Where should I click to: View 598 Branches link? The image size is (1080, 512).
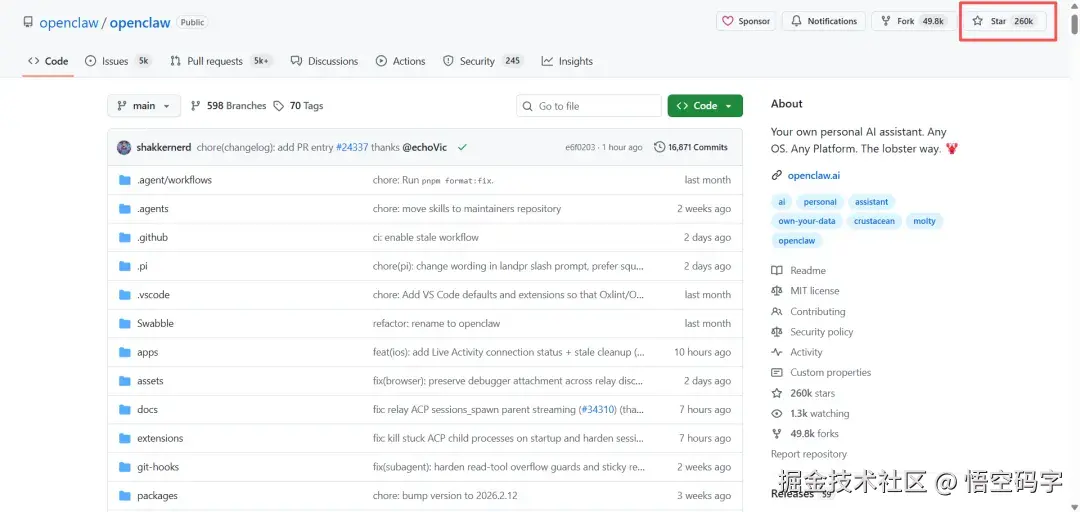coord(229,106)
